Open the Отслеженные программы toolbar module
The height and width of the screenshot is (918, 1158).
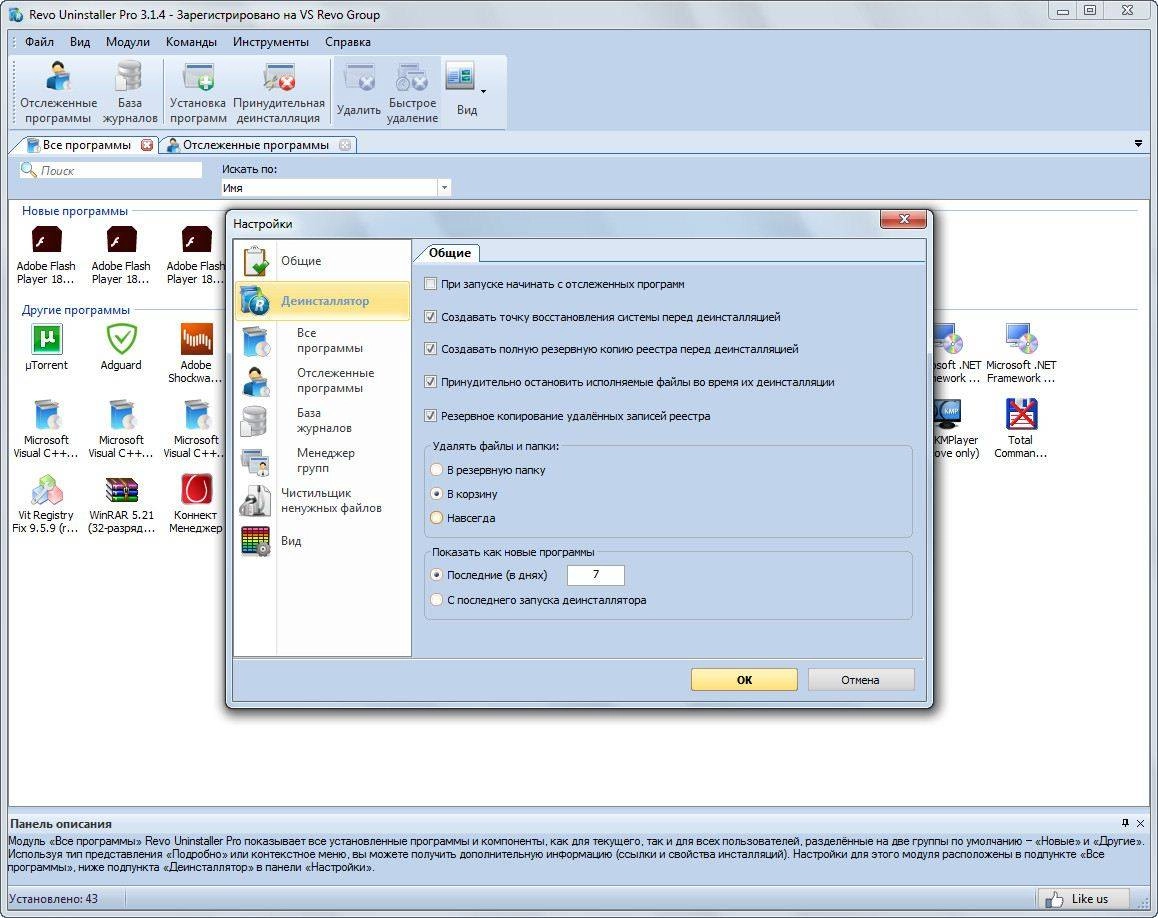[58, 92]
